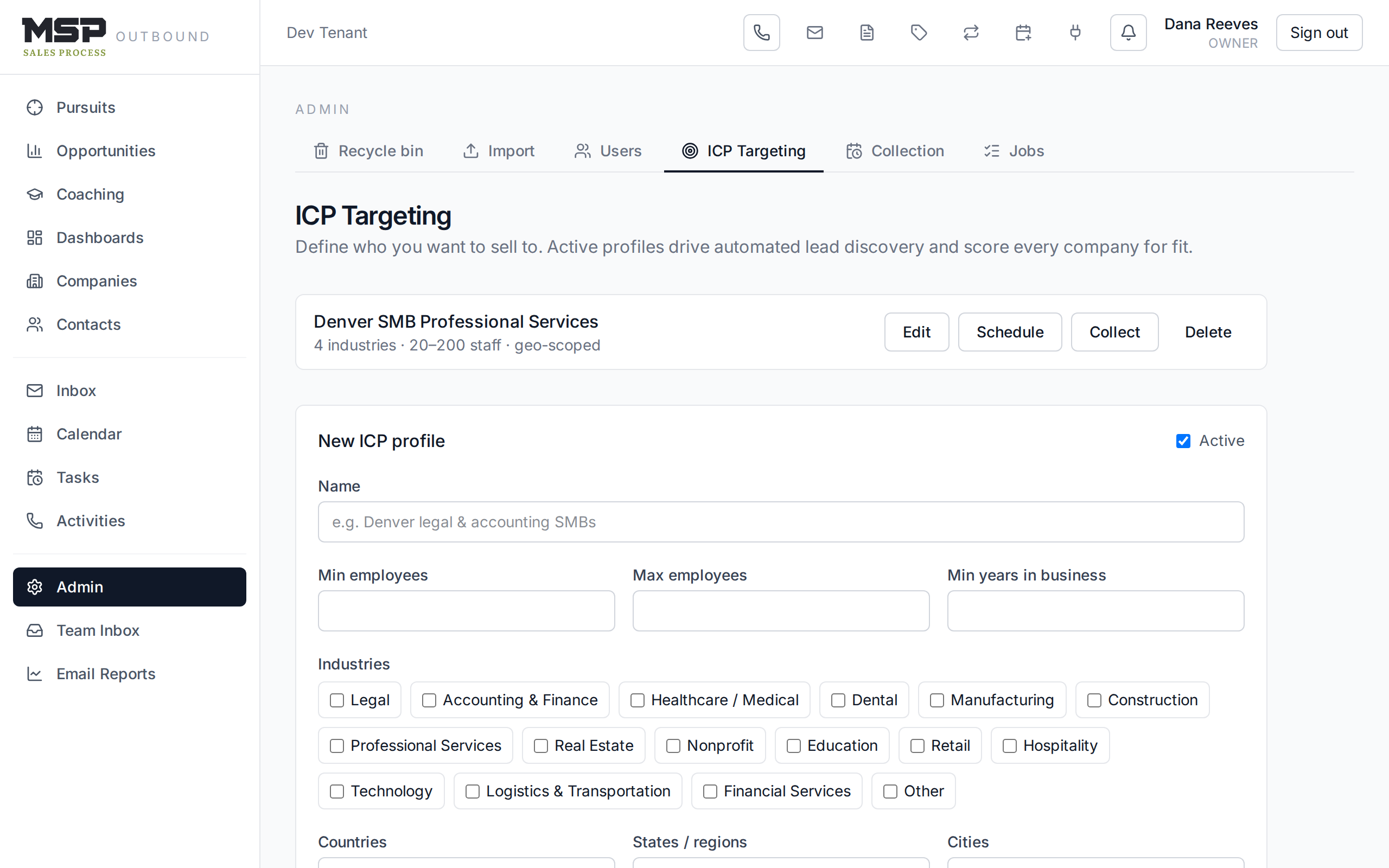Switch to the Users tab
Viewport: 1389px width, 868px height.
coord(608,151)
